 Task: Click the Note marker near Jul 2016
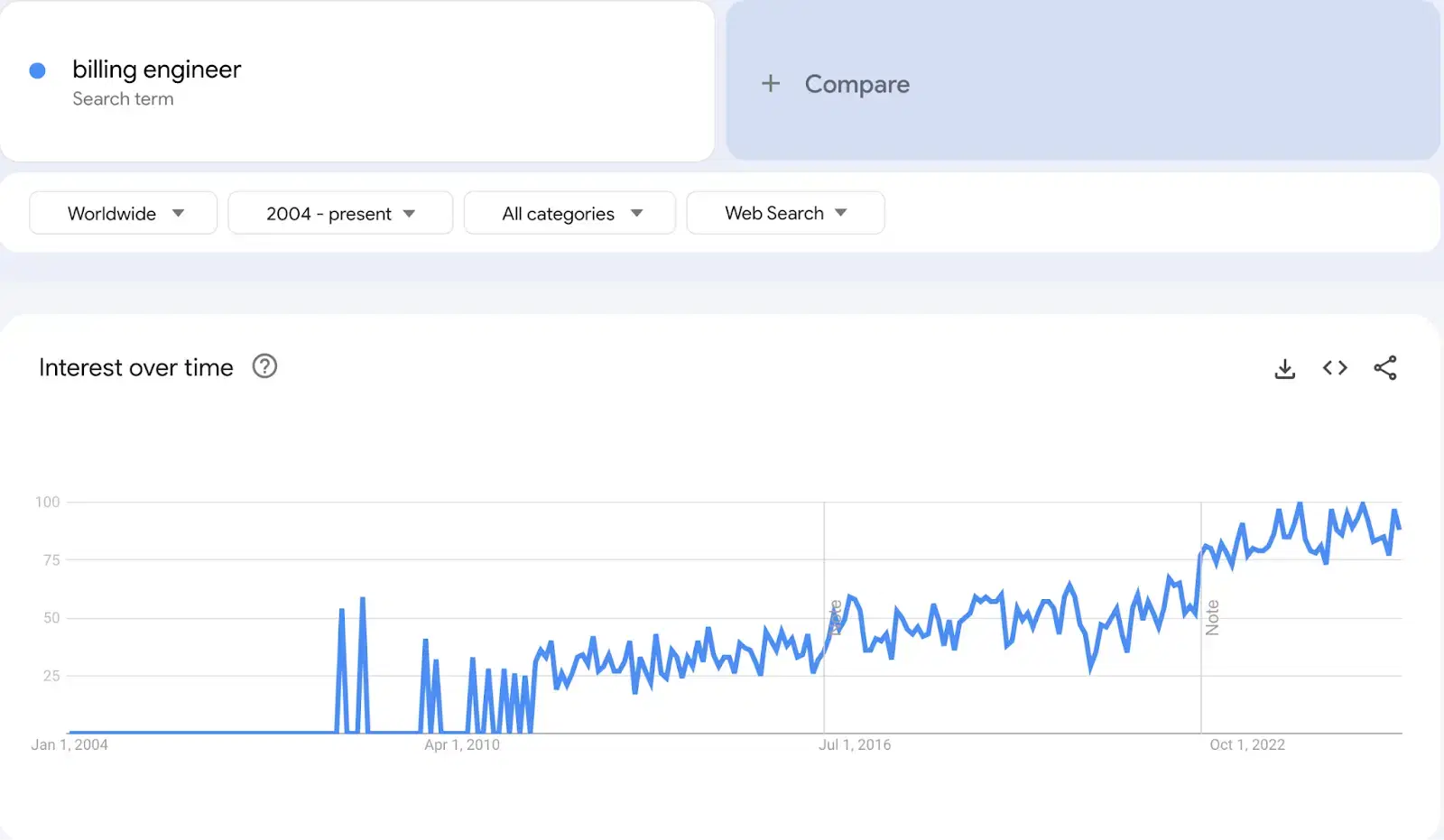click(x=836, y=617)
